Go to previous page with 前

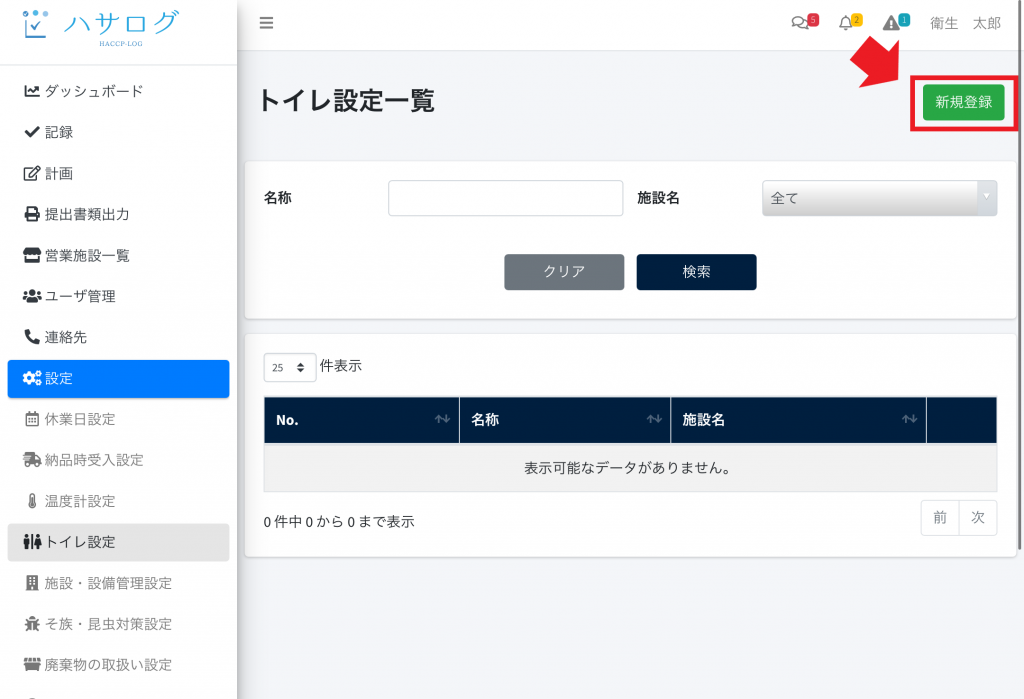tap(940, 517)
